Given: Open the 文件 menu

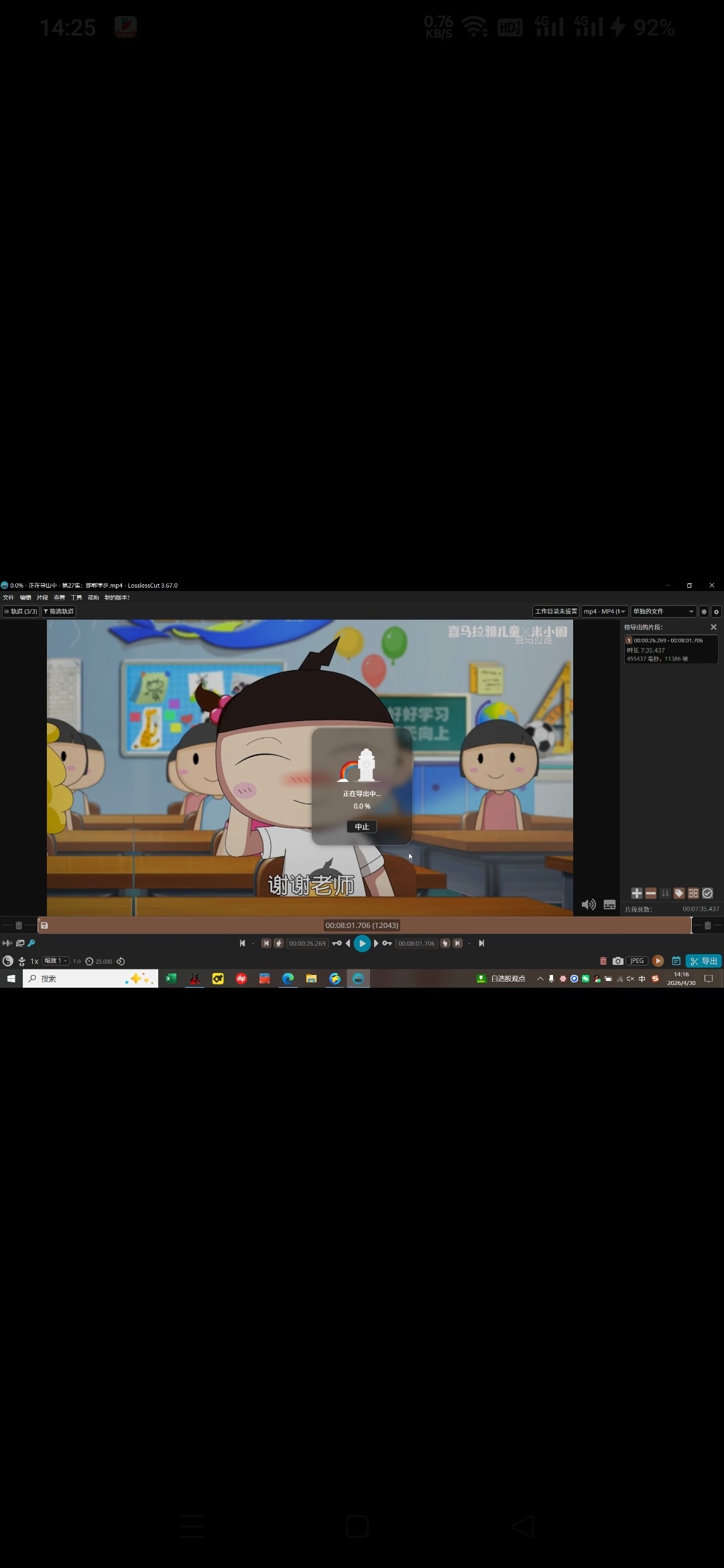Looking at the screenshot, I should (x=8, y=598).
